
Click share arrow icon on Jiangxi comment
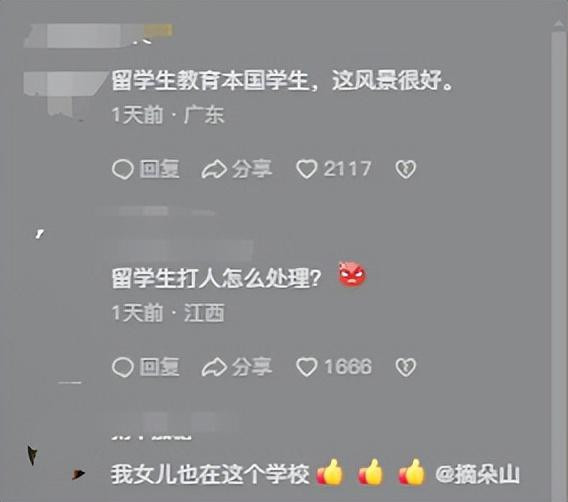tap(214, 367)
